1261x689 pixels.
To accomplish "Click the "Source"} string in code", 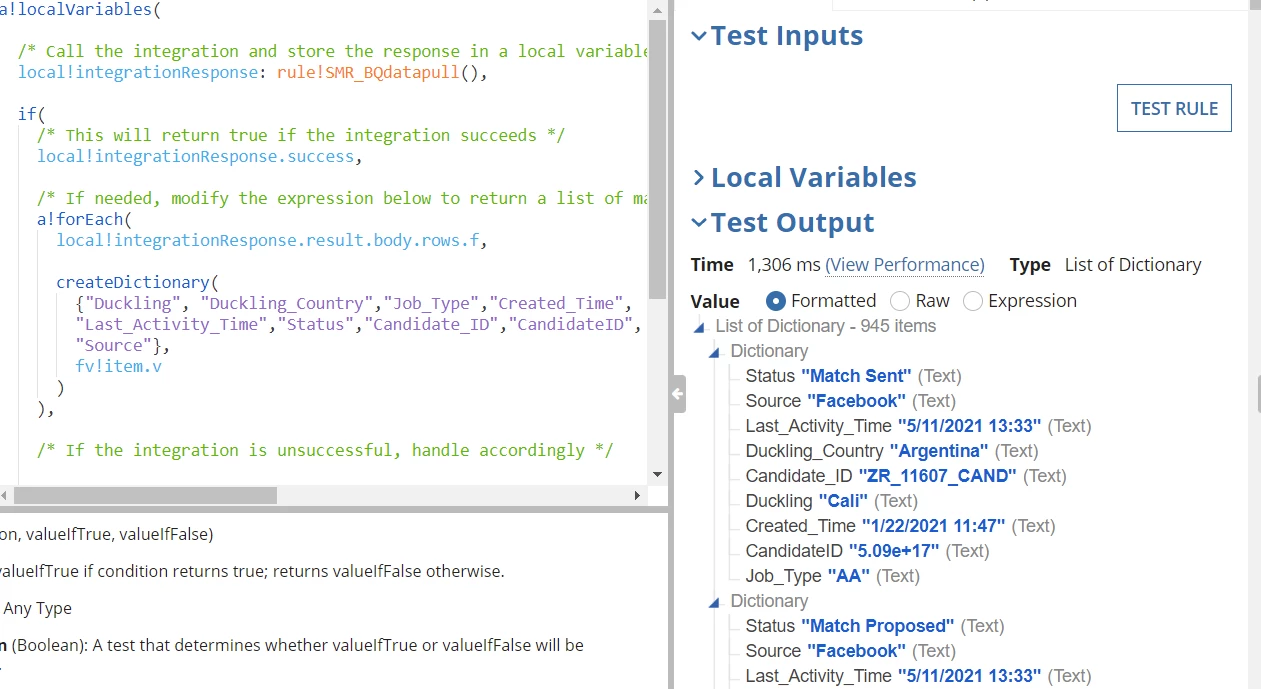I will click(118, 345).
